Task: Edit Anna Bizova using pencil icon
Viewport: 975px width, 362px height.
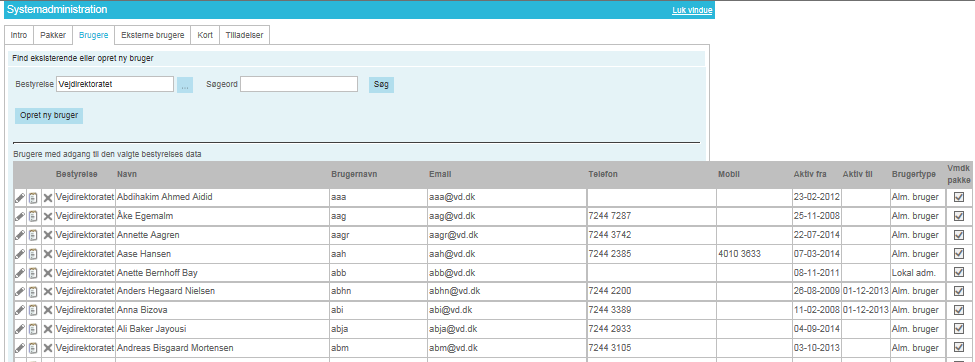Action: point(20,310)
